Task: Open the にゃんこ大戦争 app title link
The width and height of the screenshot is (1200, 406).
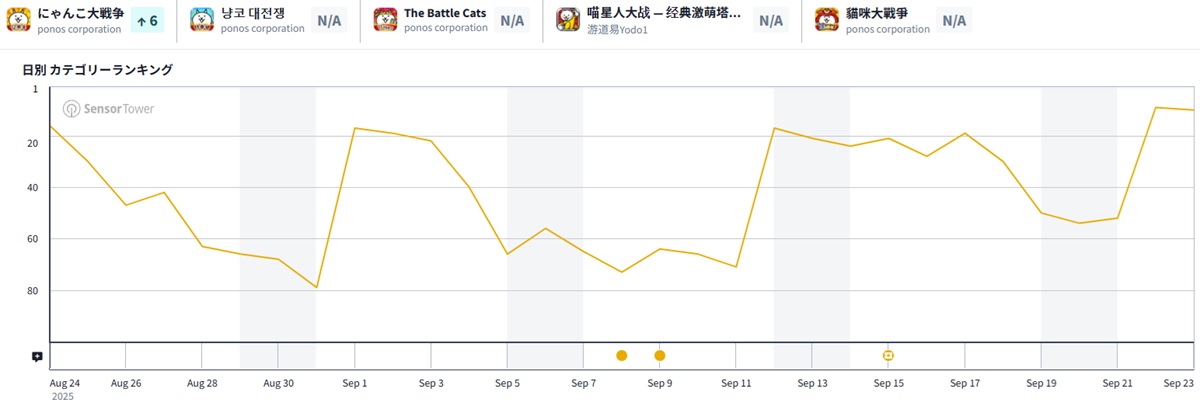Action: [81, 13]
